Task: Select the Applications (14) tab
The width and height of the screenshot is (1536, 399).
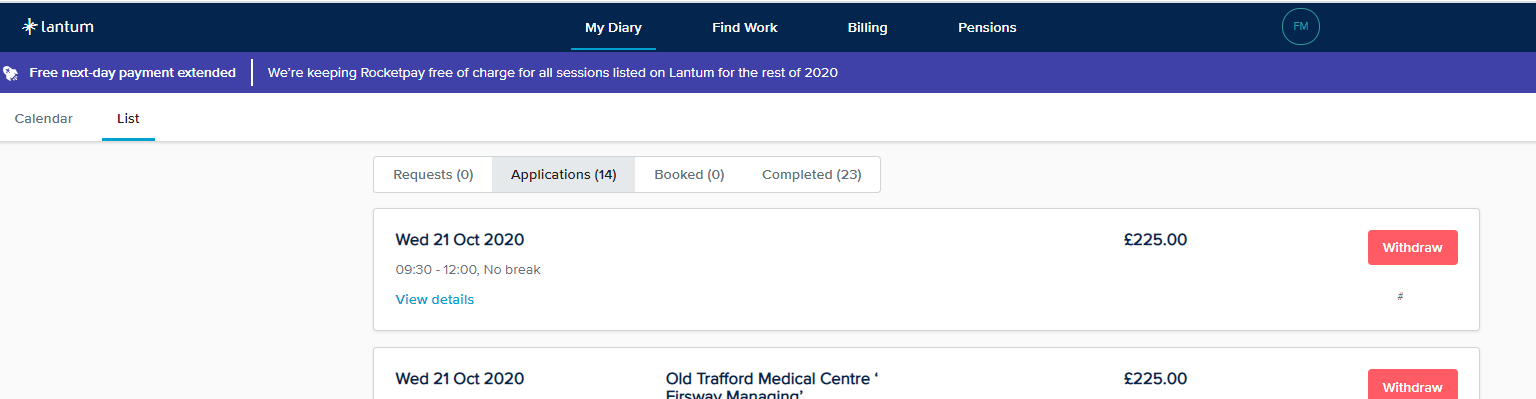Action: point(564,174)
